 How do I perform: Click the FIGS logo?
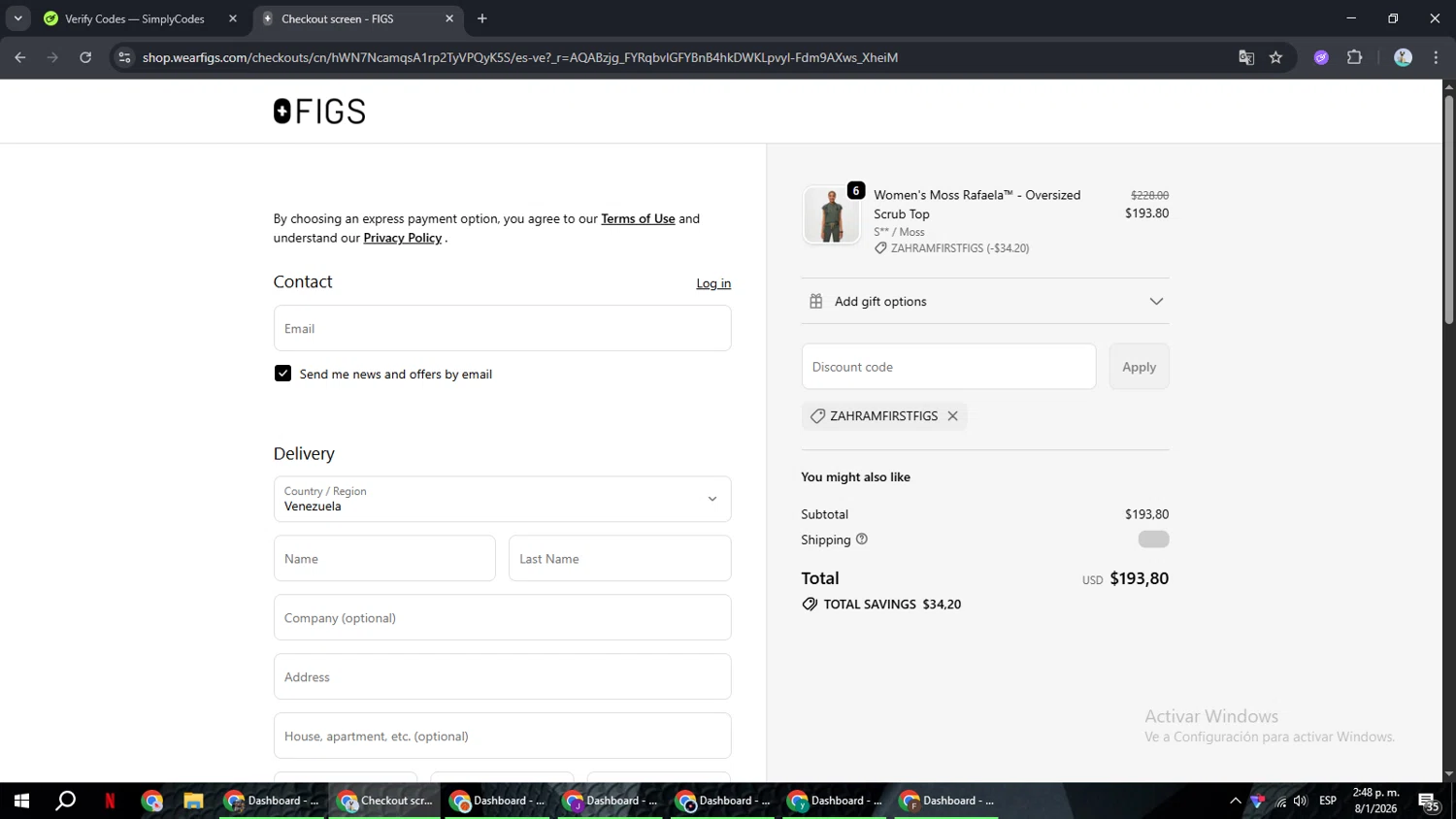tap(319, 112)
